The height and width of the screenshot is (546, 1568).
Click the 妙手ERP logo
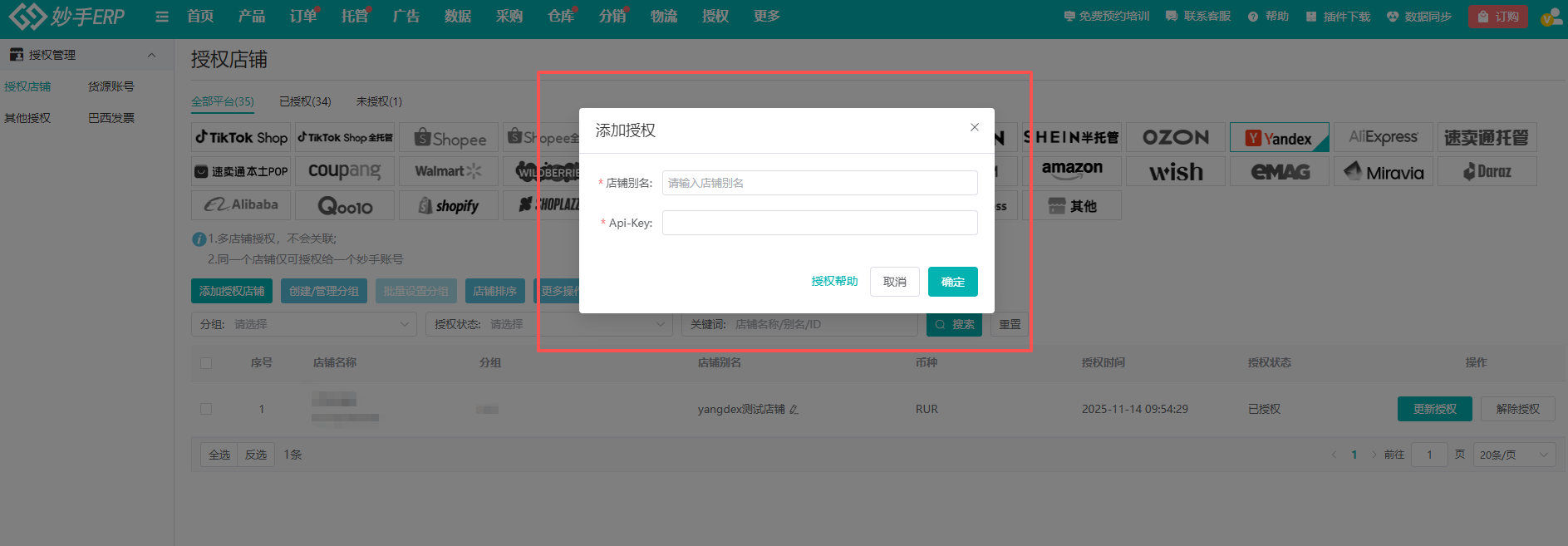pyautogui.click(x=66, y=16)
